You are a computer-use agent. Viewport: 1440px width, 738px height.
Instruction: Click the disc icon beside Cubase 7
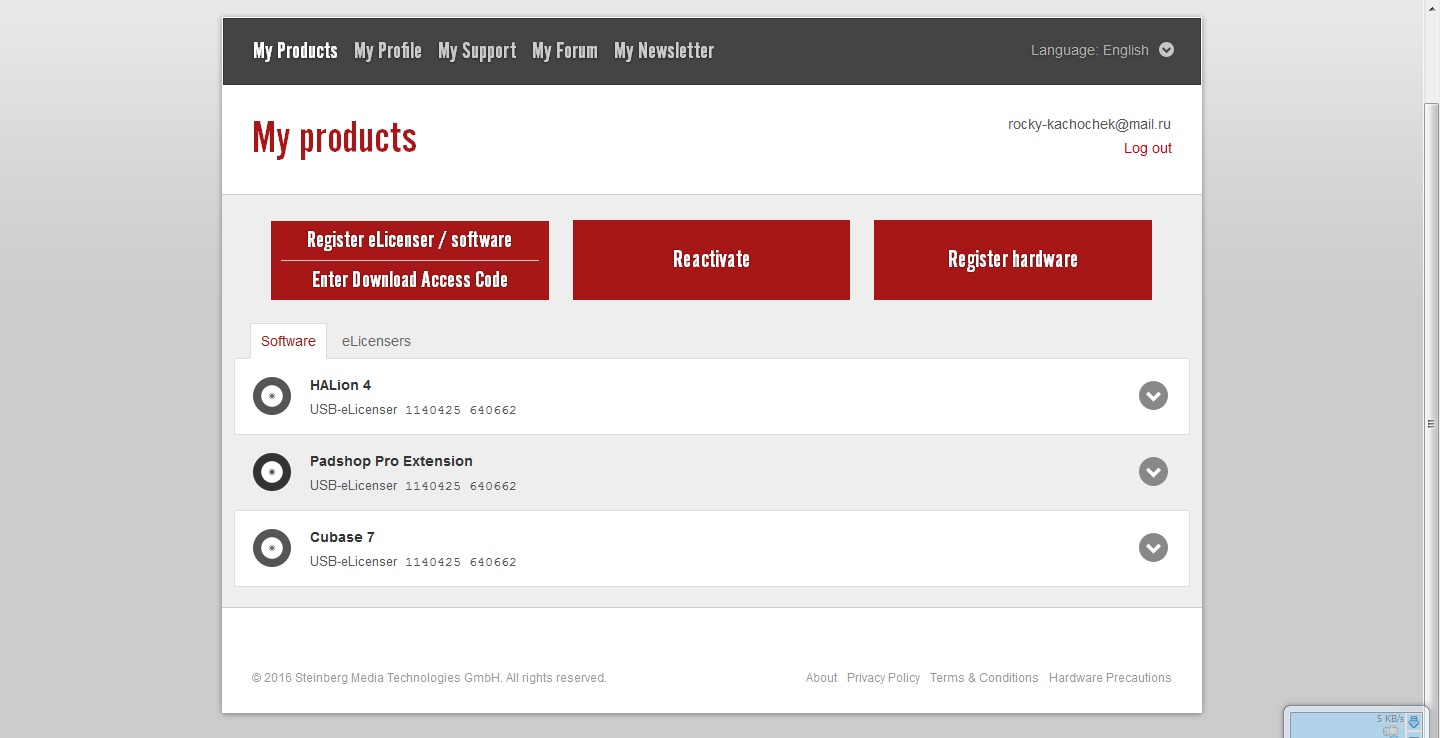pos(272,548)
